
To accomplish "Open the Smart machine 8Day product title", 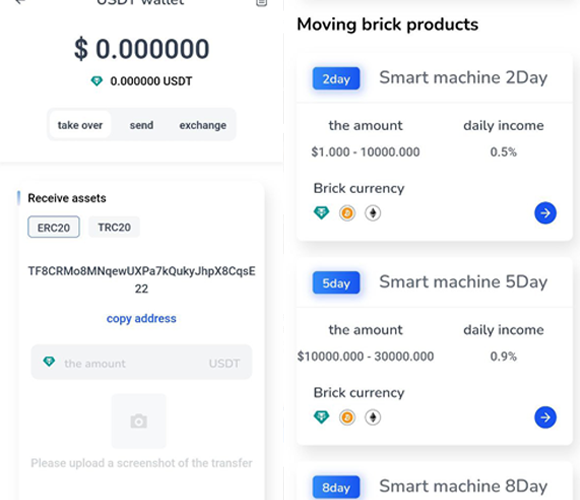I will [463, 486].
